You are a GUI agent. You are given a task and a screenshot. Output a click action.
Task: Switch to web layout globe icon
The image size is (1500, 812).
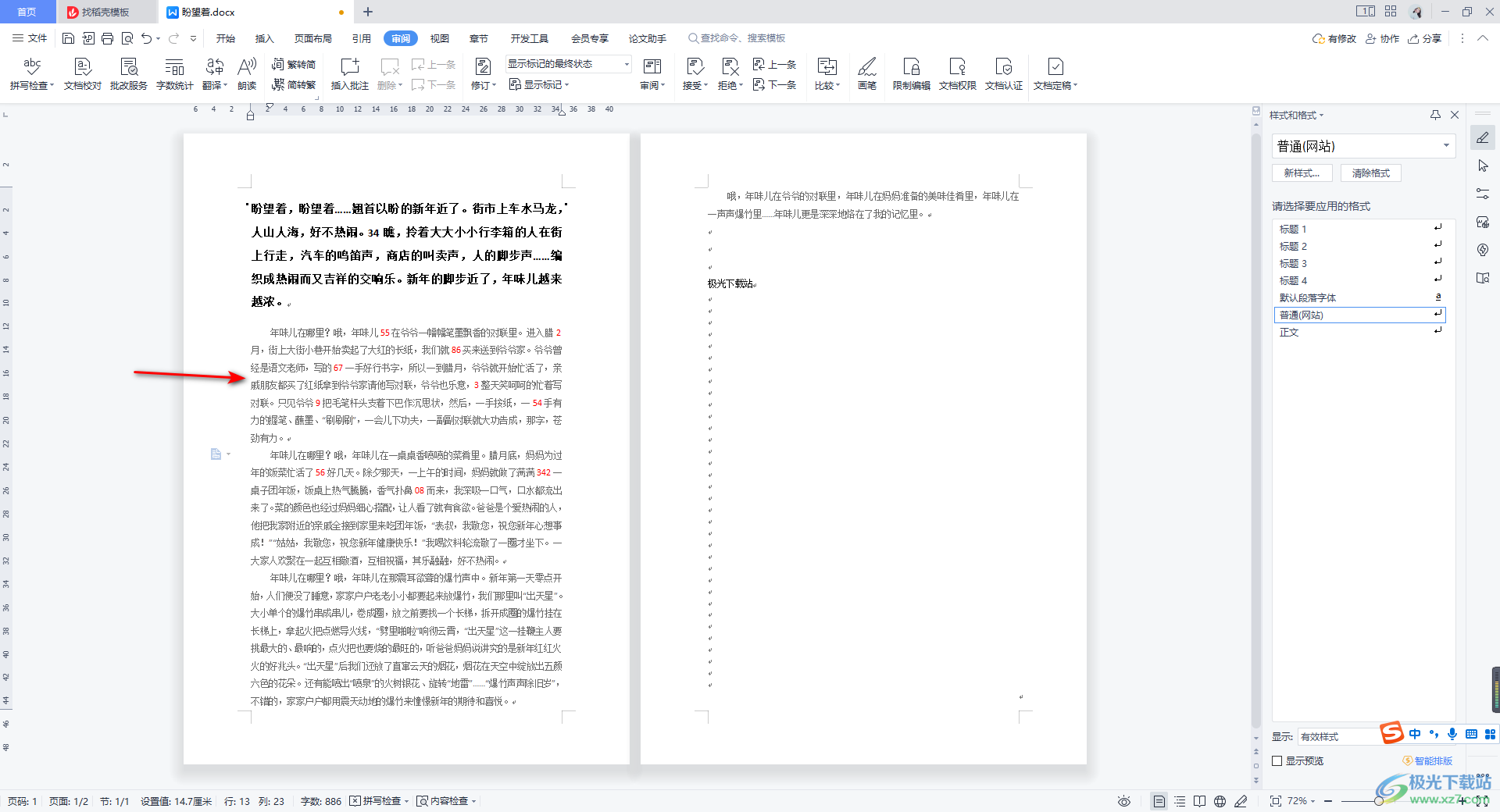1220,801
